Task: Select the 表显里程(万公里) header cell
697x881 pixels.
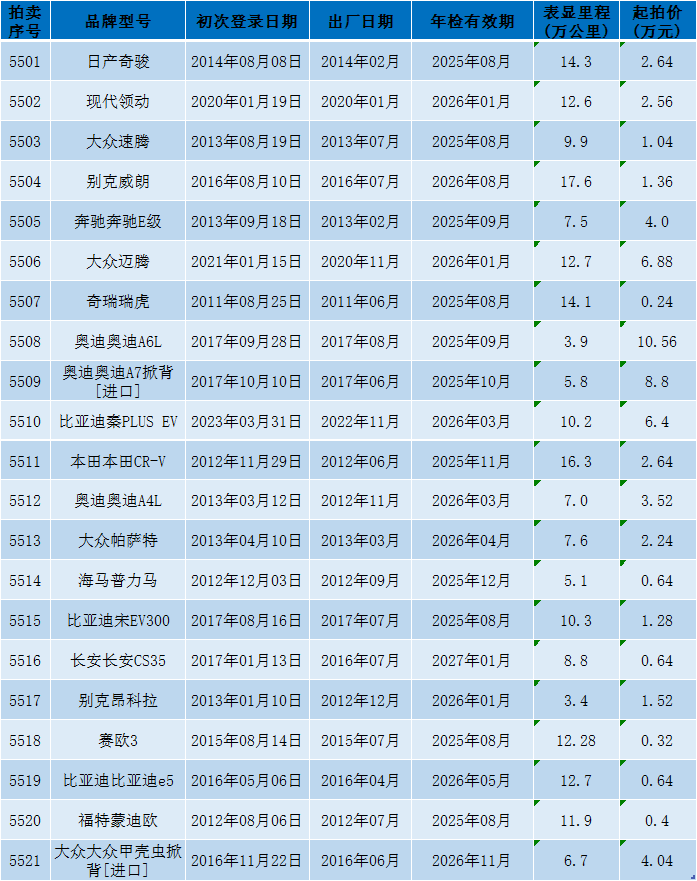Action: point(576,21)
